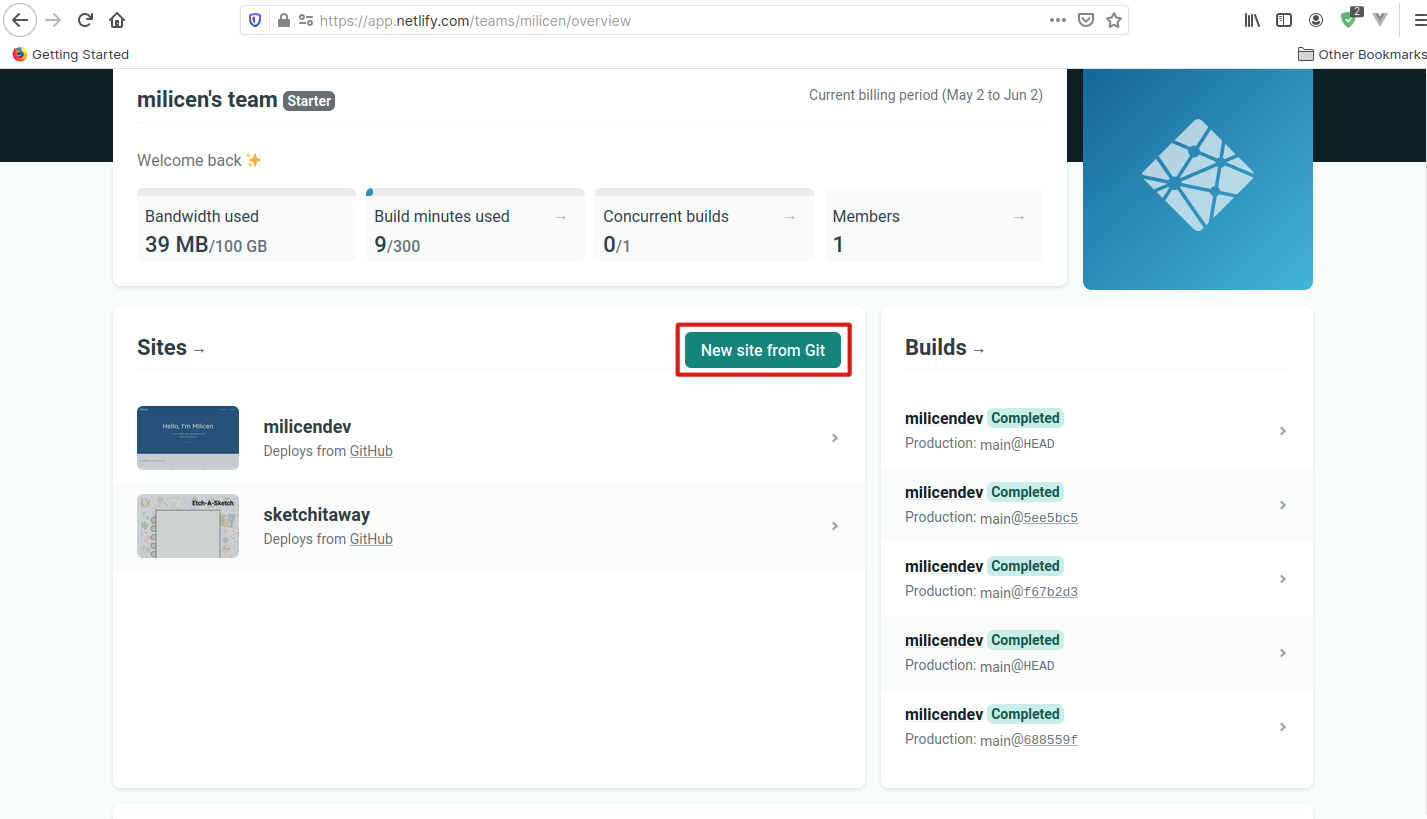The height and width of the screenshot is (819, 1427).
Task: Click the billing period May 2 to Jun 2 text
Action: 926,95
